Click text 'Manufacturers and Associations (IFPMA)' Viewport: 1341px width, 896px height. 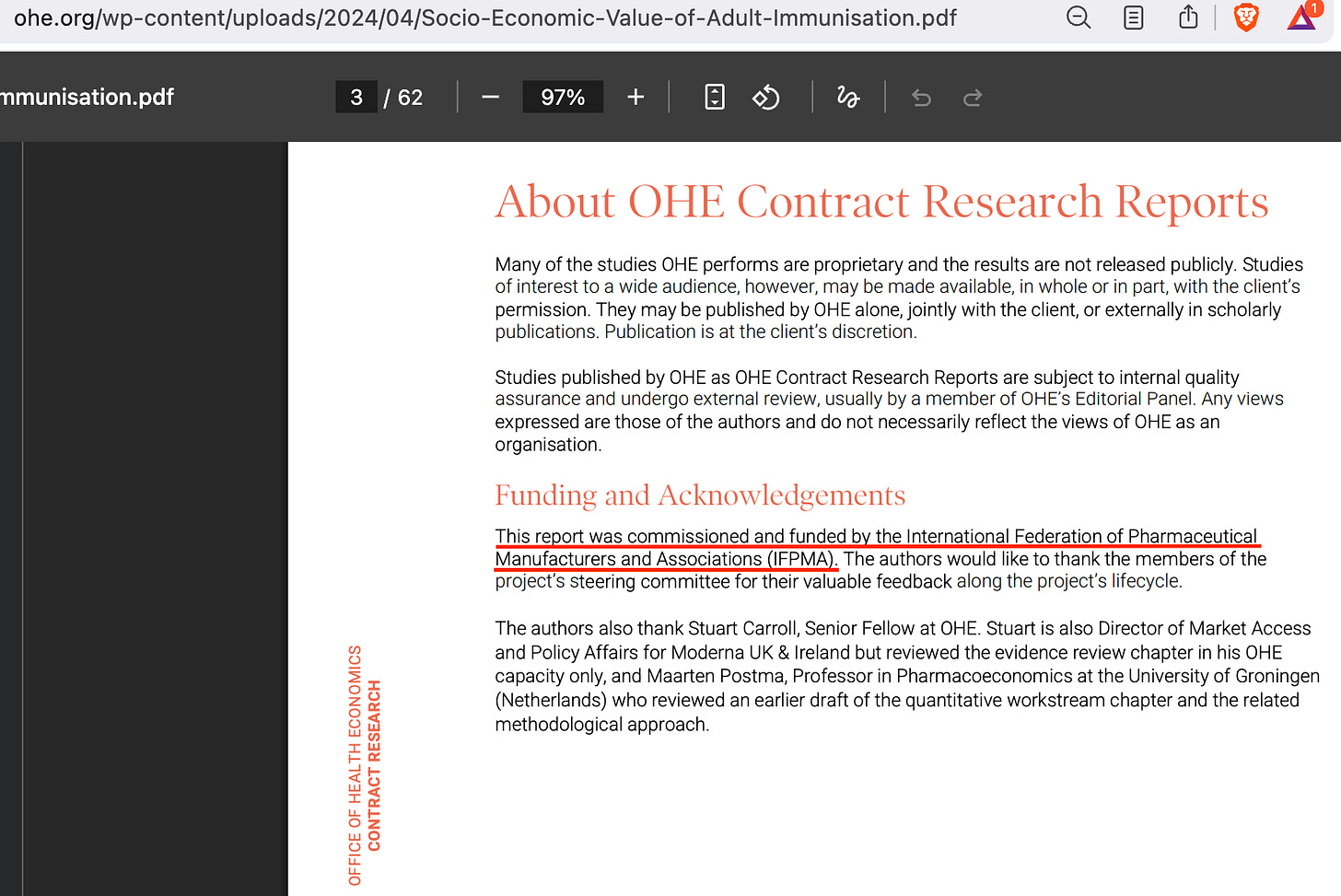pyautogui.click(x=665, y=559)
